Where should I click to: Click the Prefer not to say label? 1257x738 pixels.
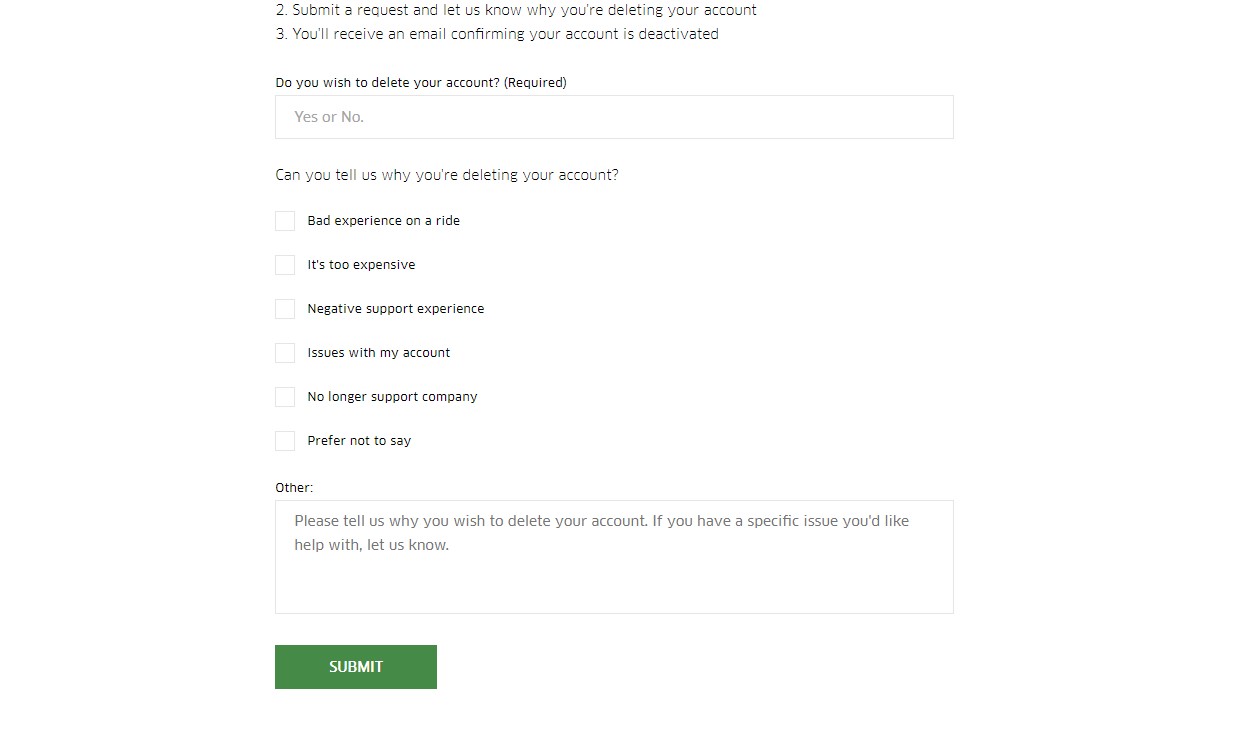(x=359, y=441)
